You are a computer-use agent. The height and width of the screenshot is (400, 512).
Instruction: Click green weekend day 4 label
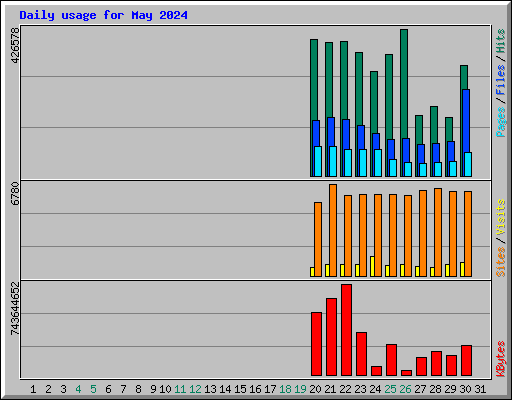(78, 389)
